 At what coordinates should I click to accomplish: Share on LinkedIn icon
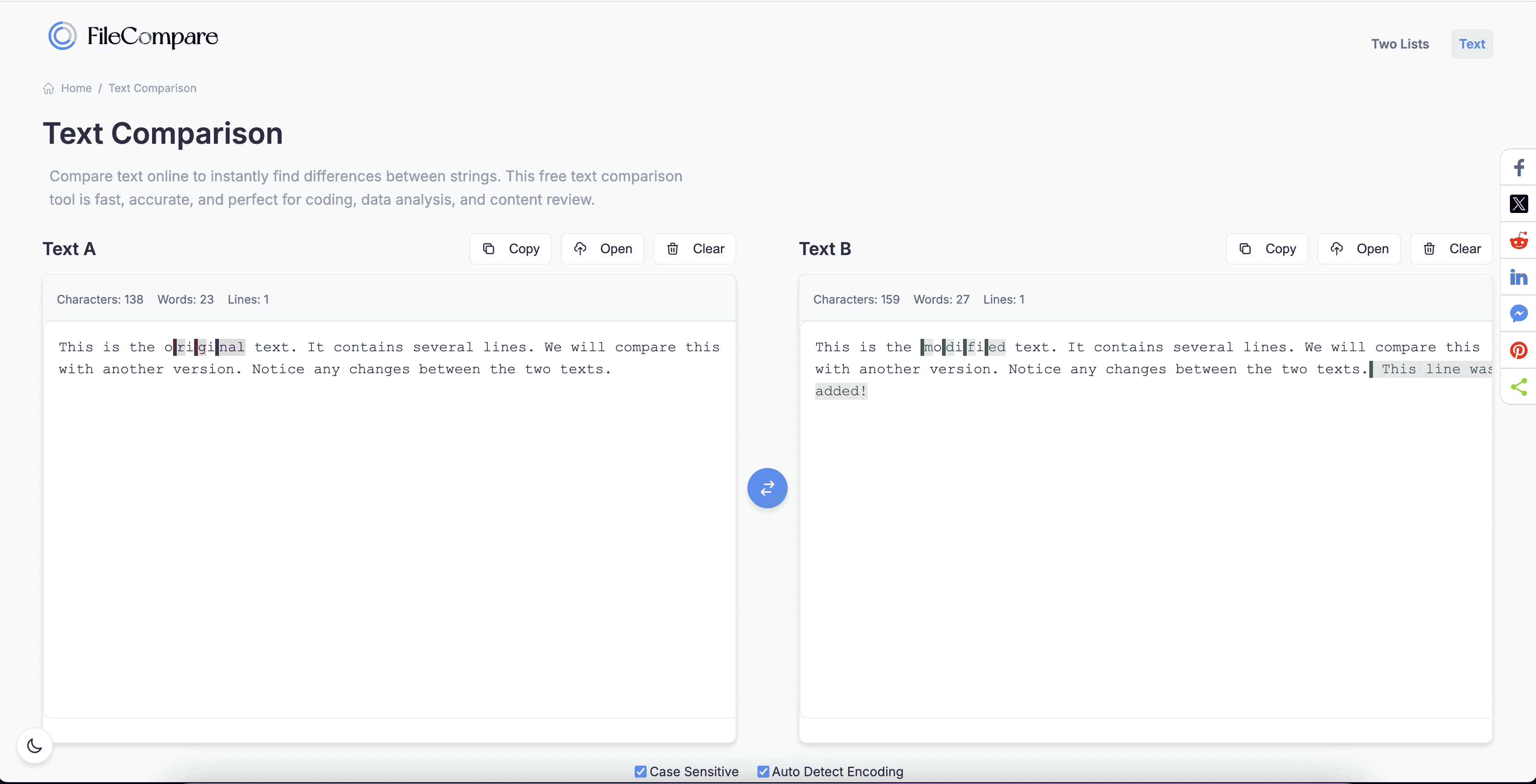coord(1519,277)
